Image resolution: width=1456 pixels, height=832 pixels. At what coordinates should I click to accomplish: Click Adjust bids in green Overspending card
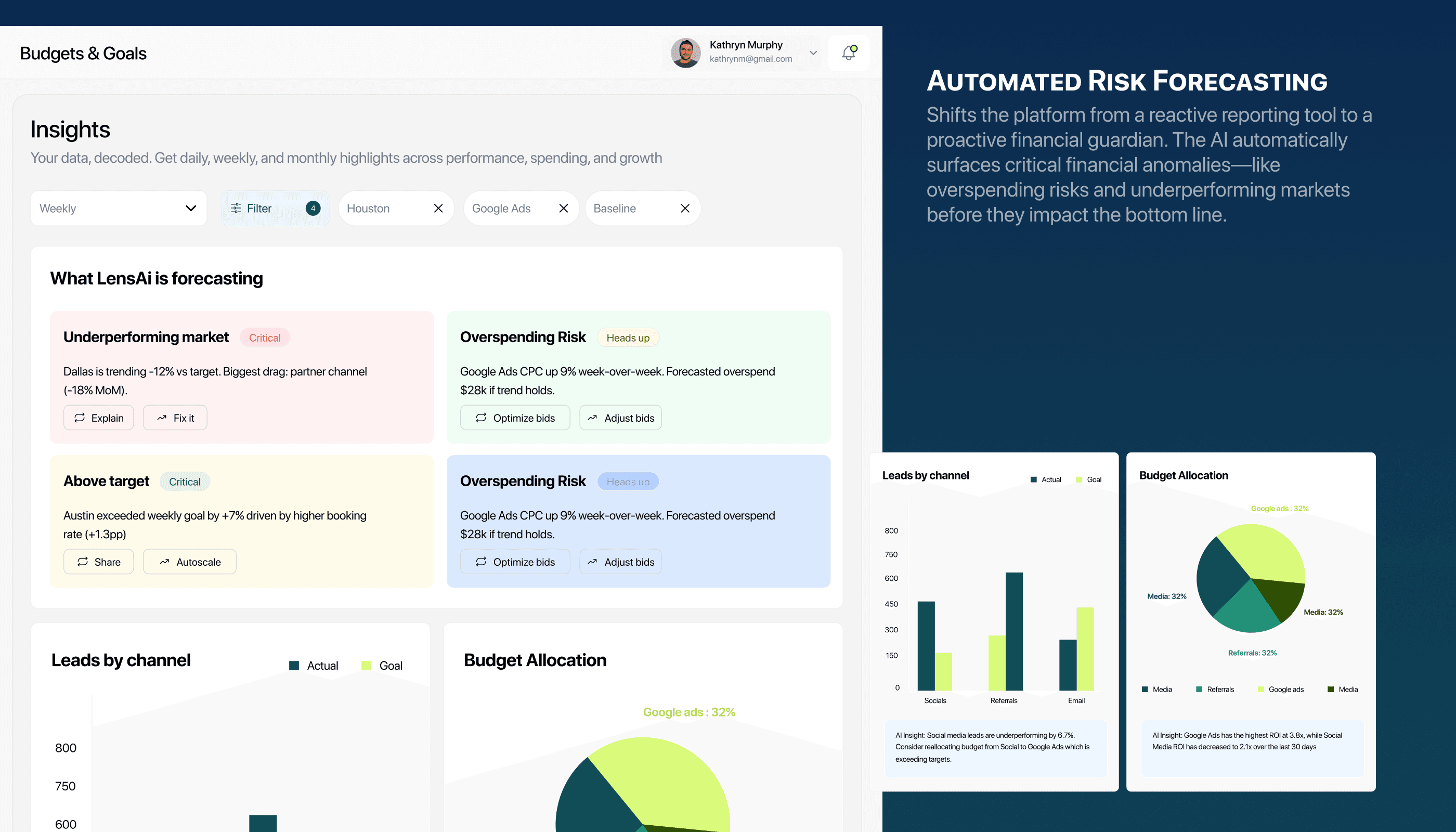click(620, 418)
